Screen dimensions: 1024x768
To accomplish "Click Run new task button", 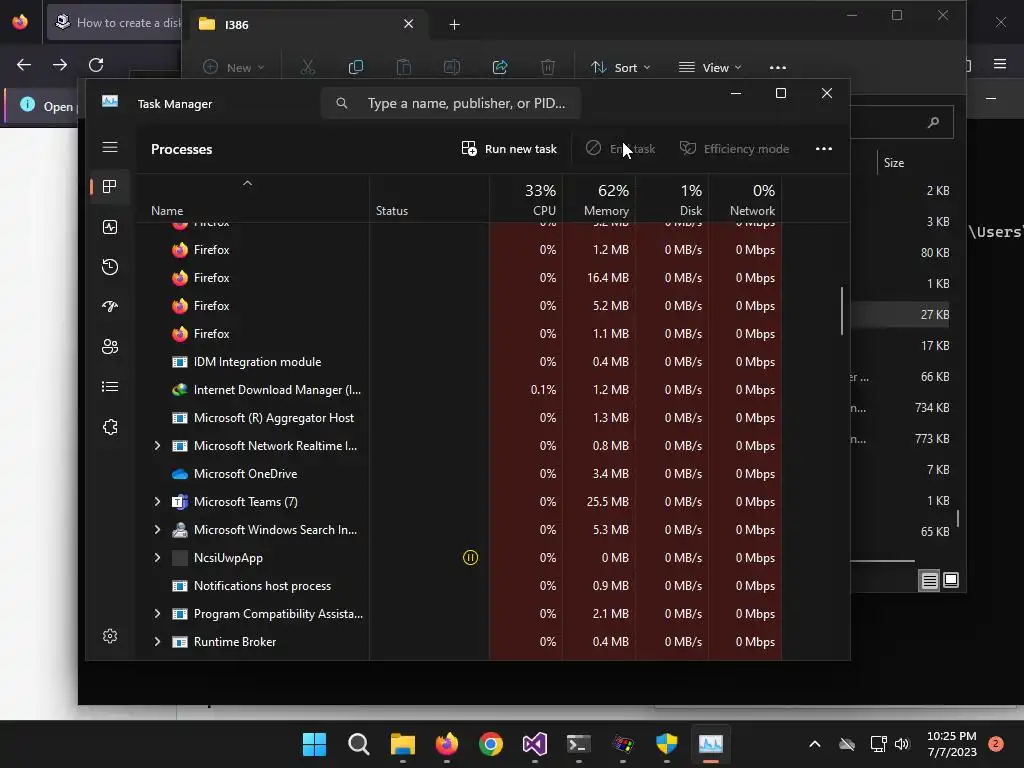I will click(x=509, y=149).
